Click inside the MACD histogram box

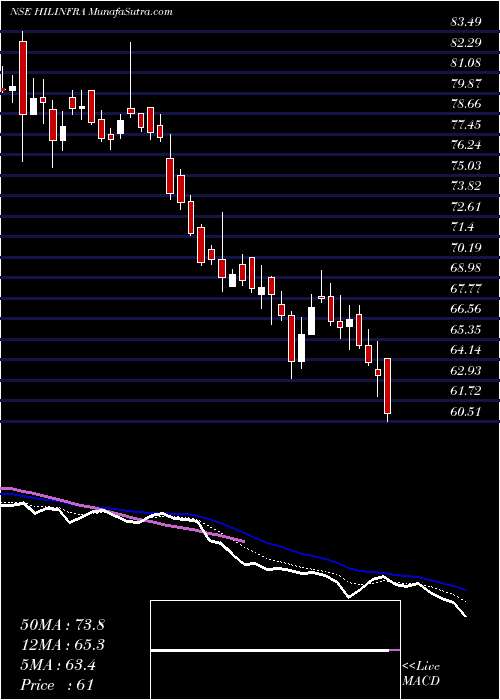tap(275, 650)
